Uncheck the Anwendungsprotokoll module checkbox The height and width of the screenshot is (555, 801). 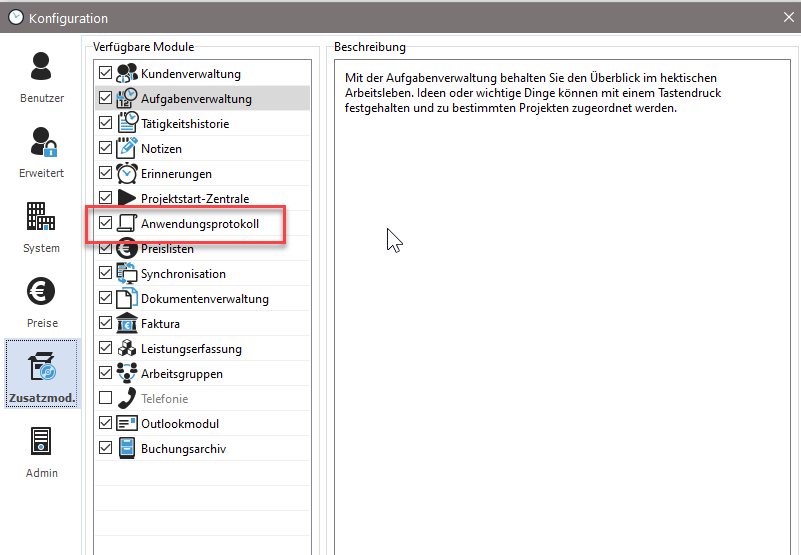105,224
